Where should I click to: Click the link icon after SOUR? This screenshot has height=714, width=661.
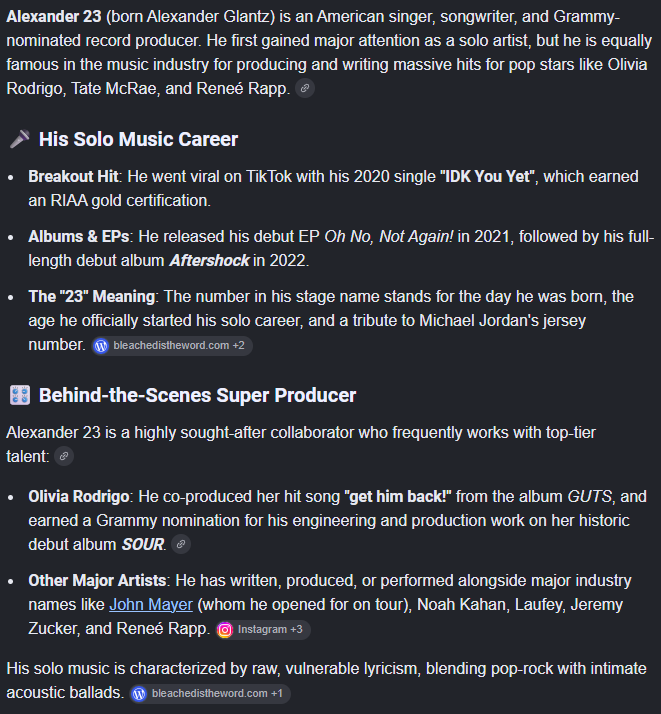(x=181, y=544)
